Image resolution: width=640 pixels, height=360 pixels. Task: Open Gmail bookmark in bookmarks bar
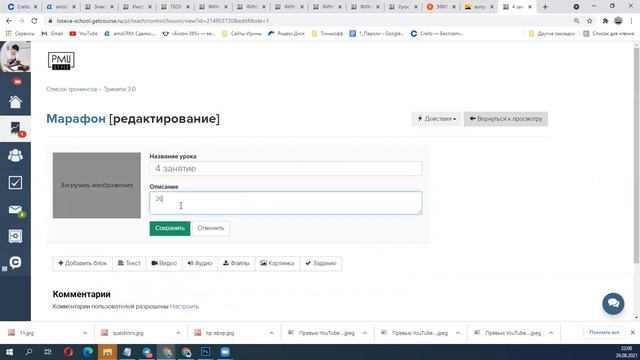(52, 33)
